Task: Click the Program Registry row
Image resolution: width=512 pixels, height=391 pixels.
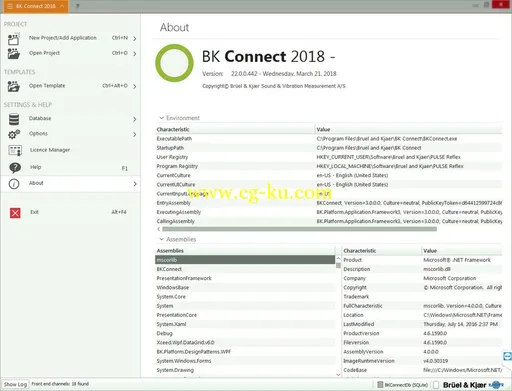Action: (329, 166)
